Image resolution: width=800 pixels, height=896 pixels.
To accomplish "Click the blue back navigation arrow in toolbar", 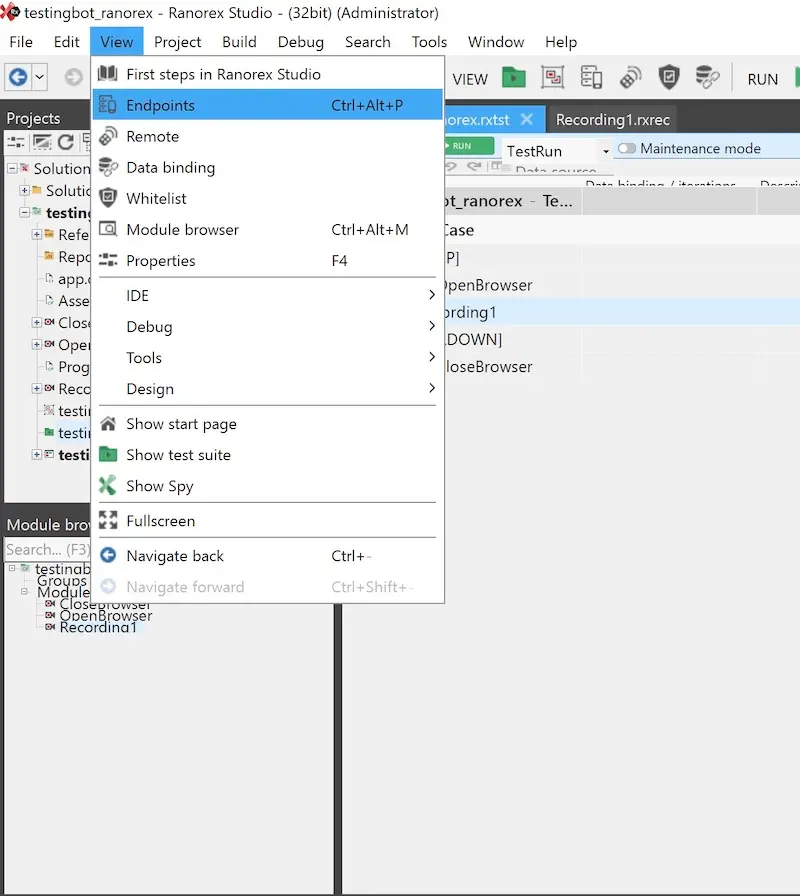I will coord(18,77).
